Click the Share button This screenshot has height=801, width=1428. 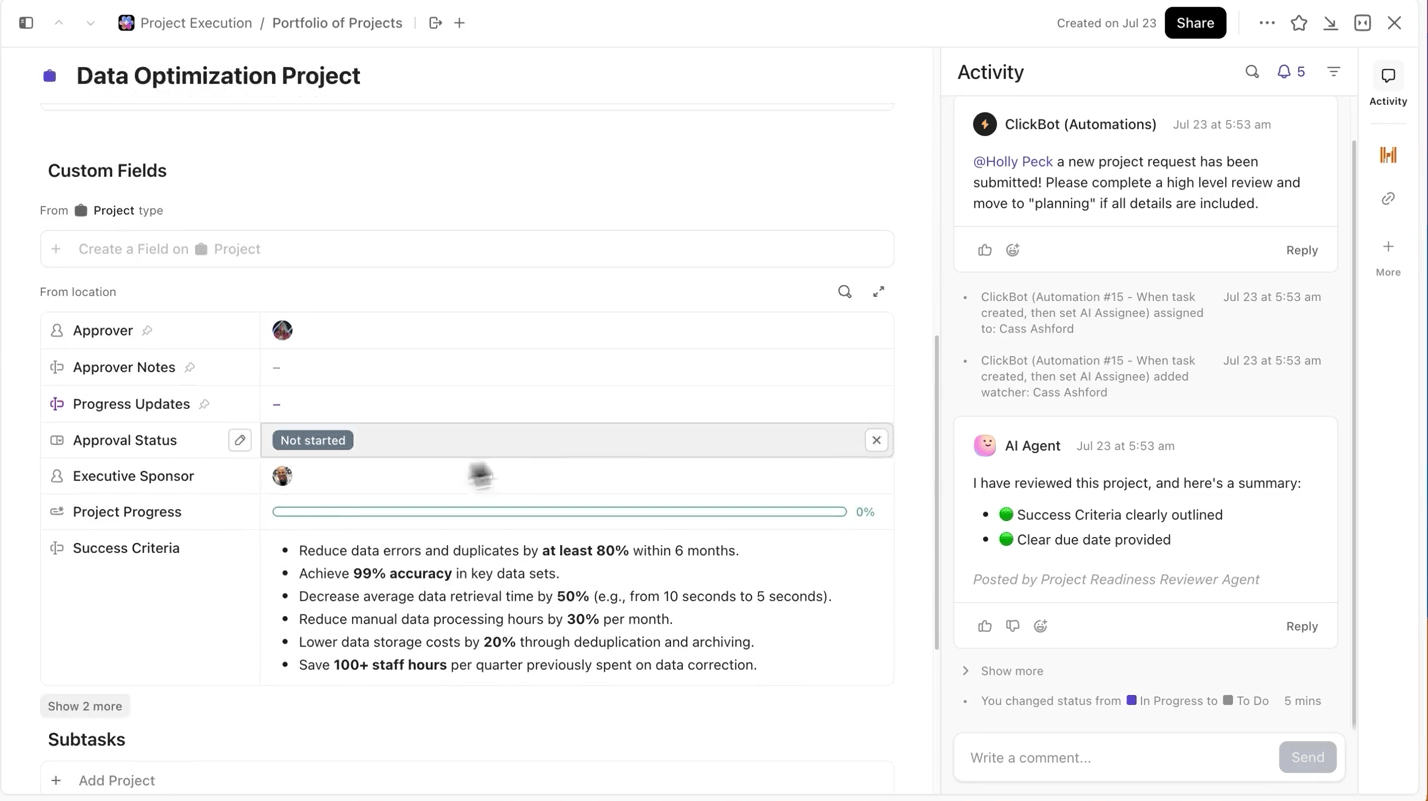tap(1195, 23)
